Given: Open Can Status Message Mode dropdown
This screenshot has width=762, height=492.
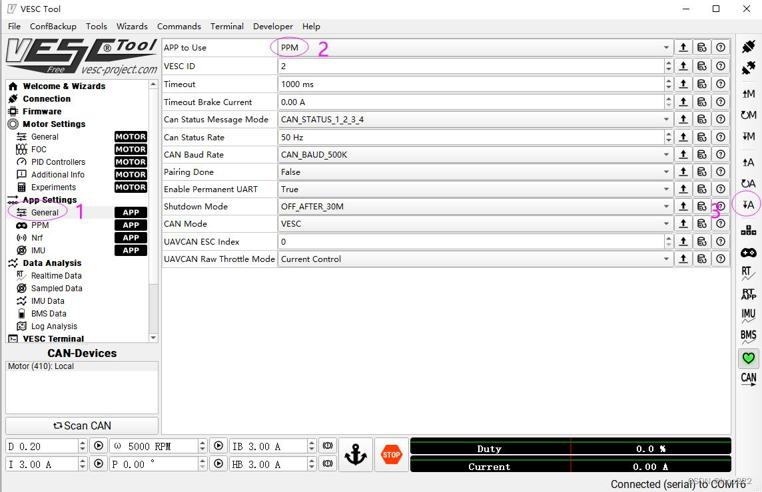Looking at the screenshot, I should 476,119.
